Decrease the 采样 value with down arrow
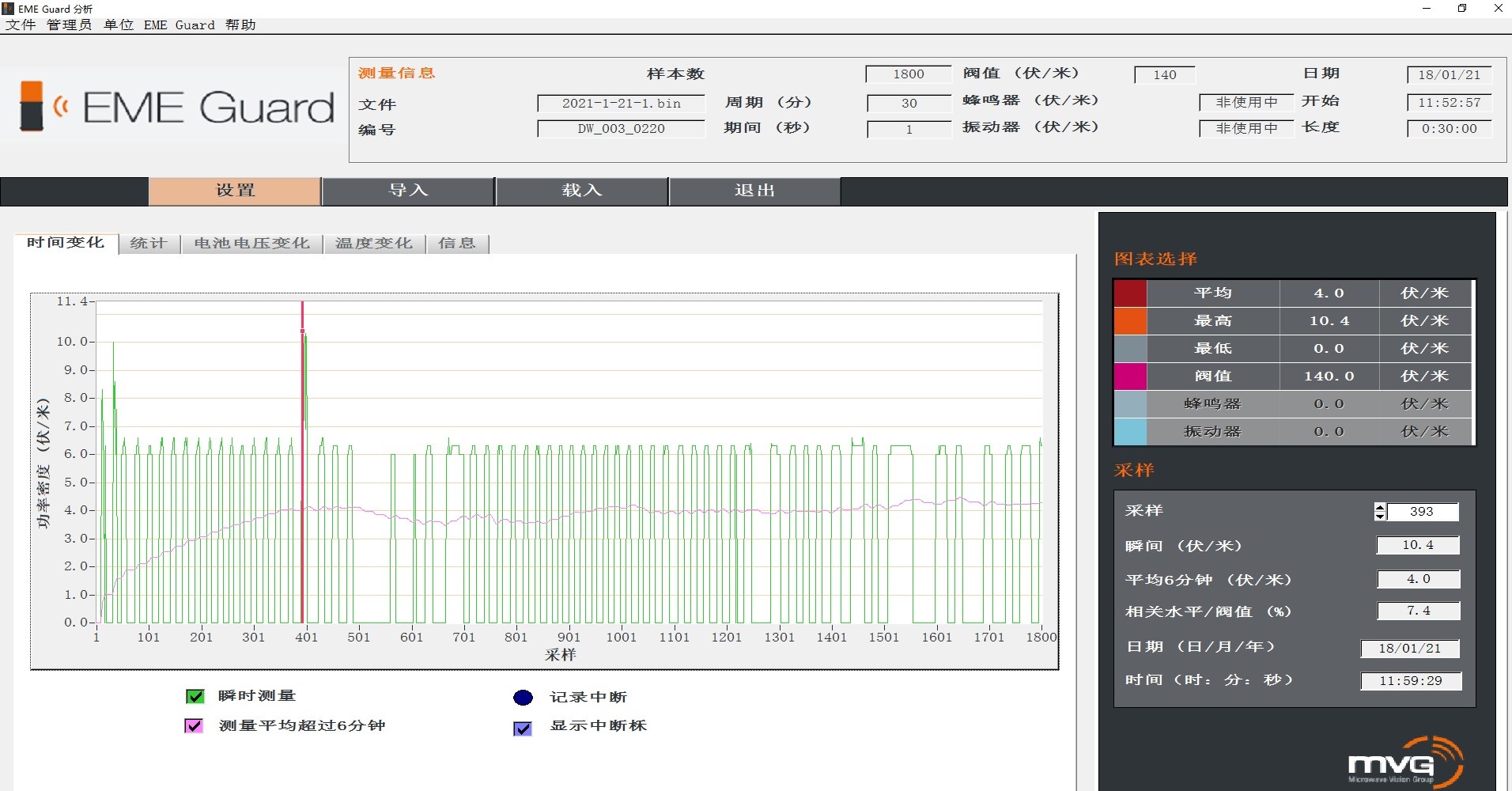 [x=1380, y=516]
